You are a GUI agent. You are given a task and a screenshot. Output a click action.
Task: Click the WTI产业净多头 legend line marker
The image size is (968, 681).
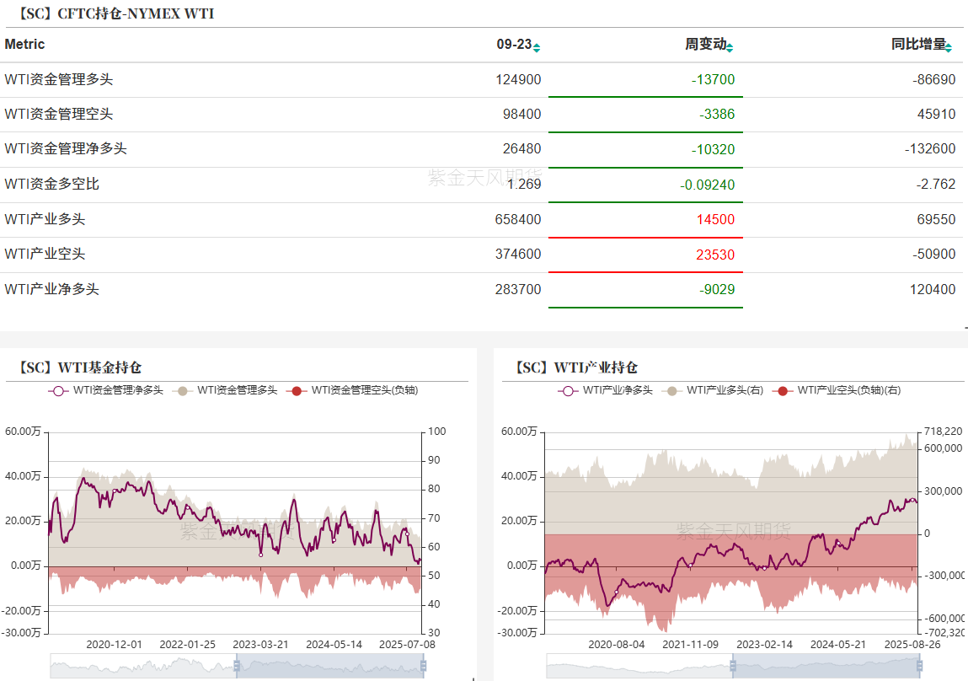(x=568, y=390)
